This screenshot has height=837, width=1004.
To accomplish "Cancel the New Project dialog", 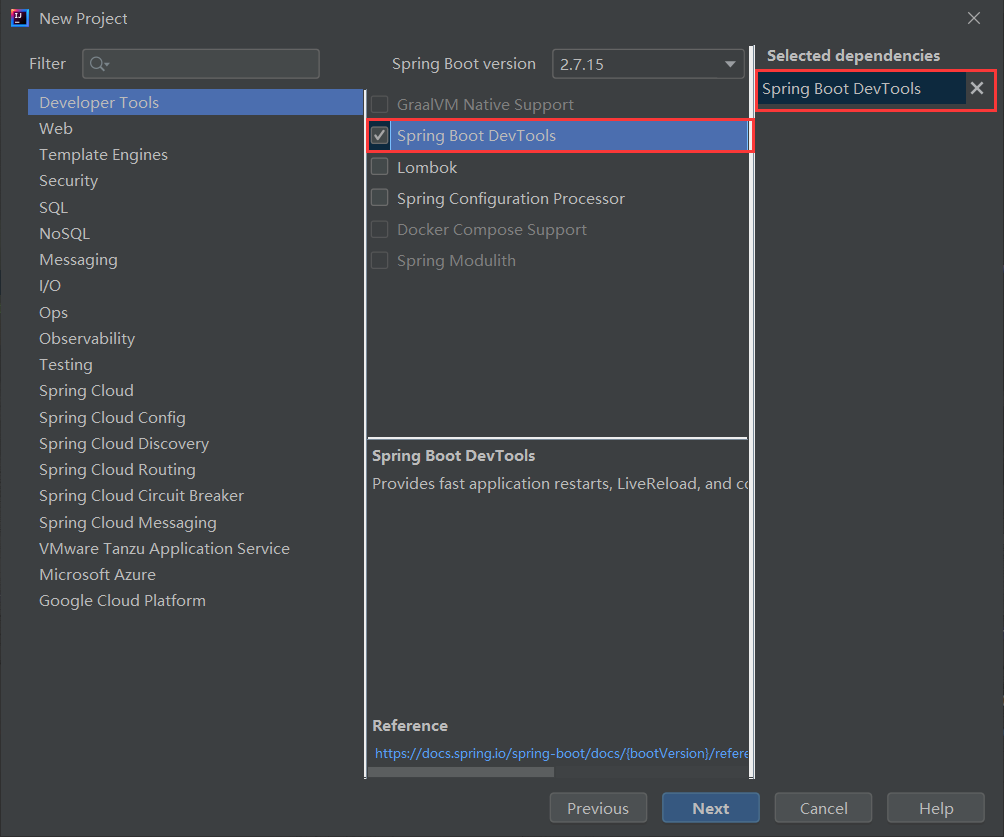I will click(823, 807).
